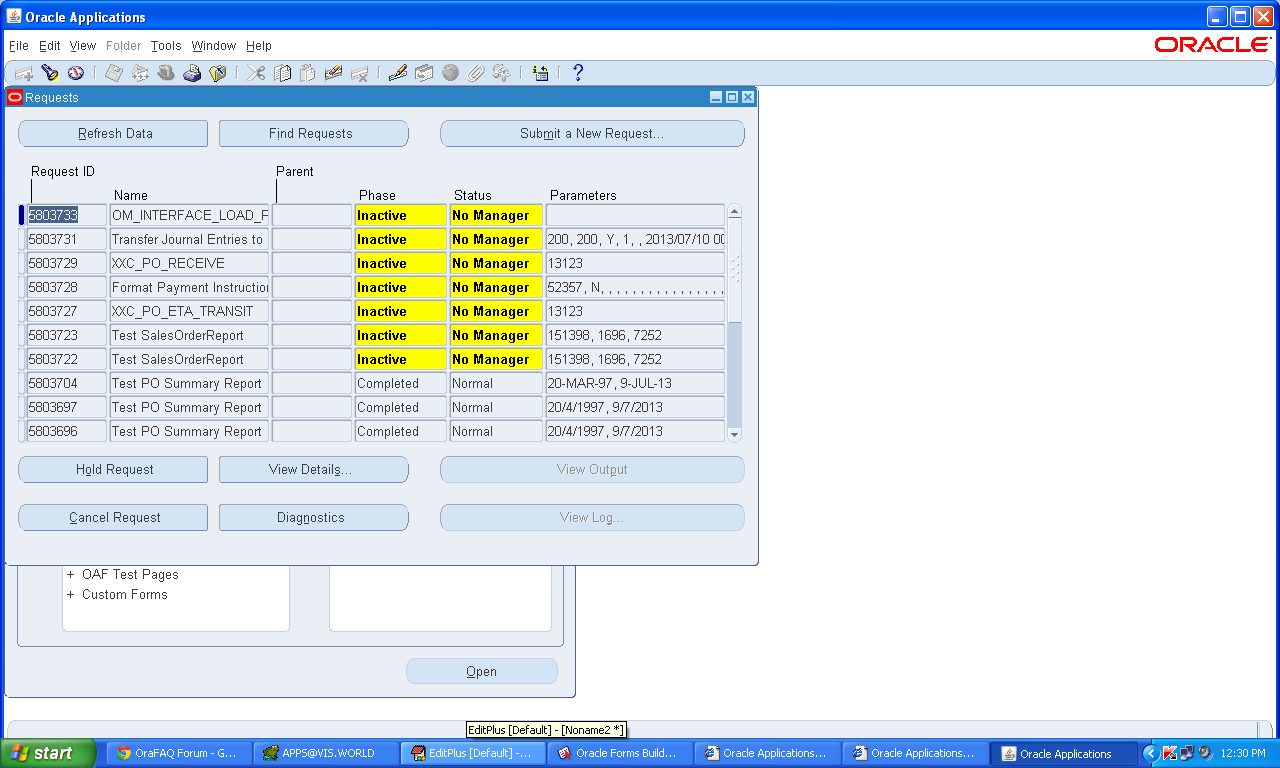Click the Paste clipboard icon
1280x768 pixels.
click(x=308, y=73)
